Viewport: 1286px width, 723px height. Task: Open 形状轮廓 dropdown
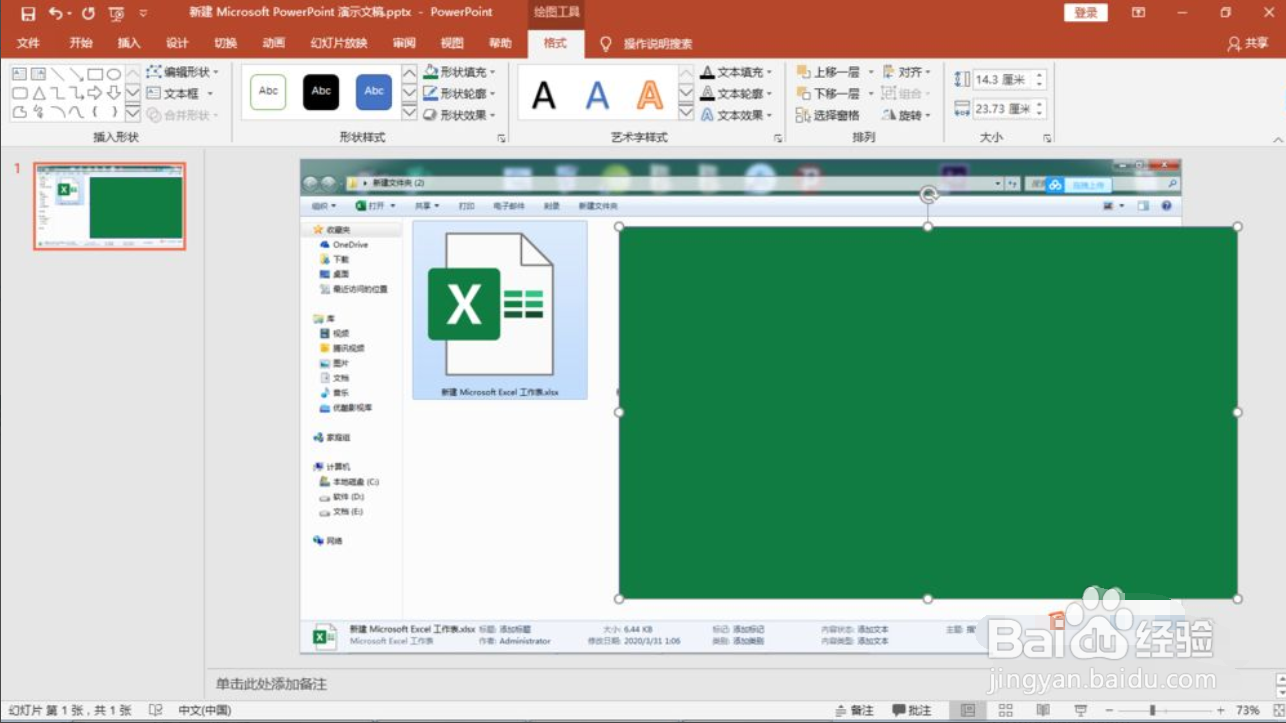pyautogui.click(x=460, y=93)
